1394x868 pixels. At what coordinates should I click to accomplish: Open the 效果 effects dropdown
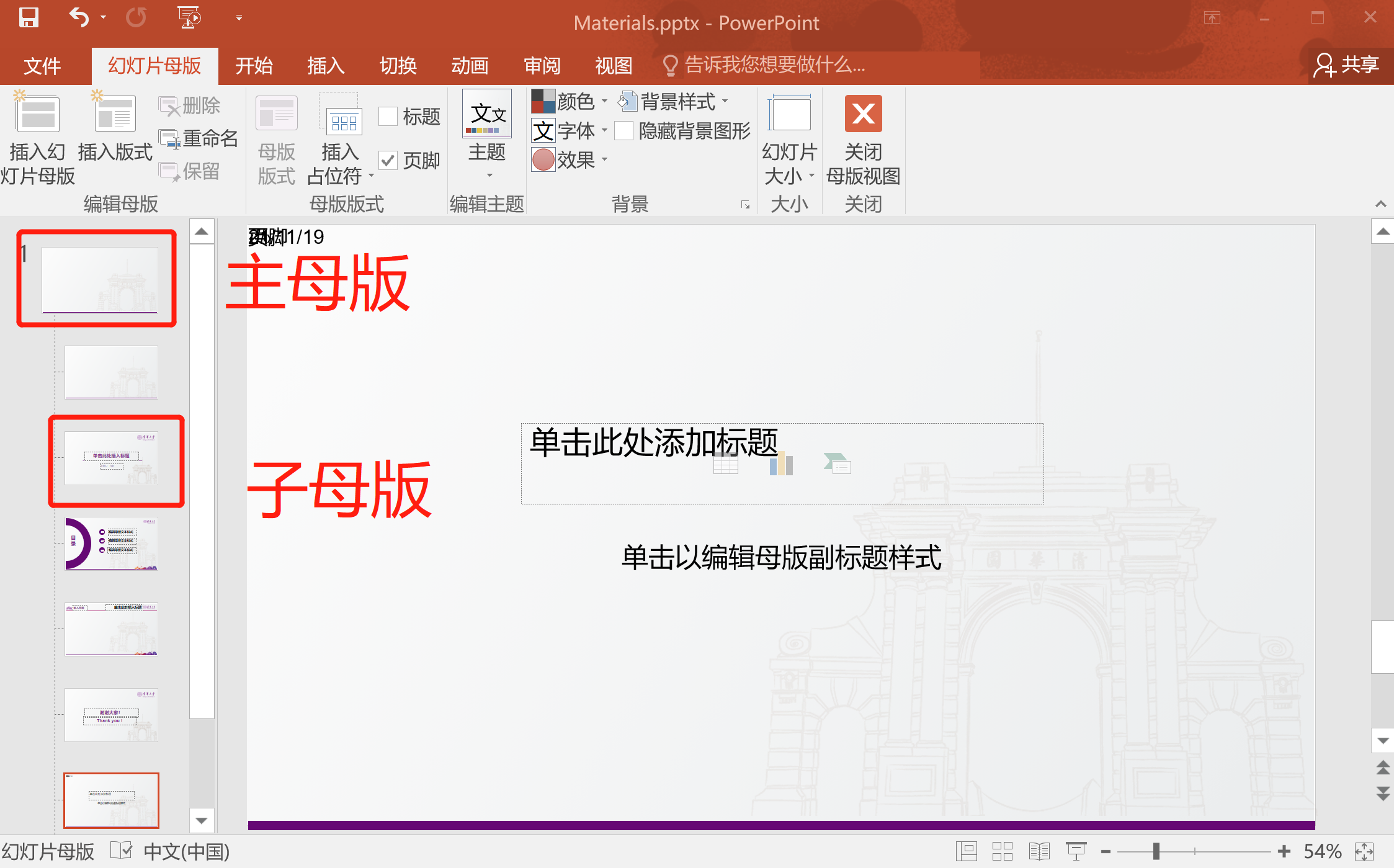(x=569, y=160)
